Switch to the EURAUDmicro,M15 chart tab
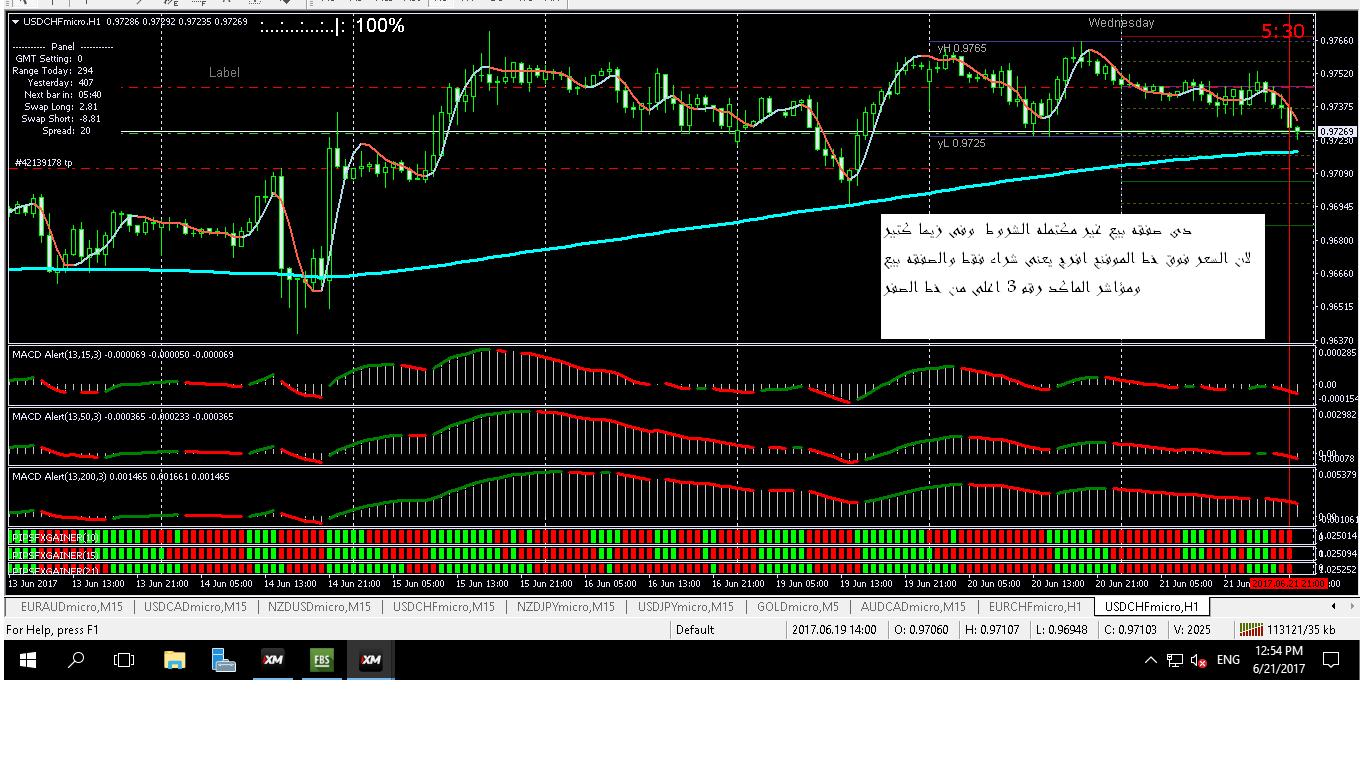The image size is (1360, 768). (71, 607)
